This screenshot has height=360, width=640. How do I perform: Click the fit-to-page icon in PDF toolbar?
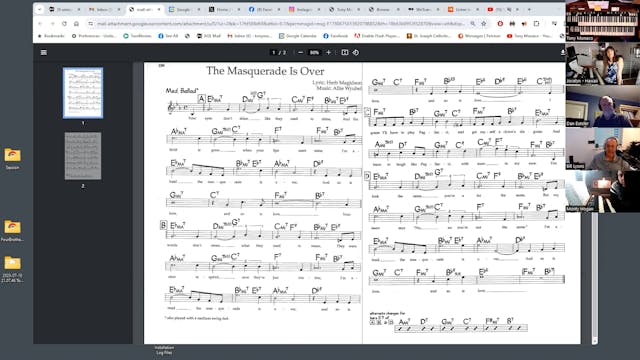click(345, 53)
